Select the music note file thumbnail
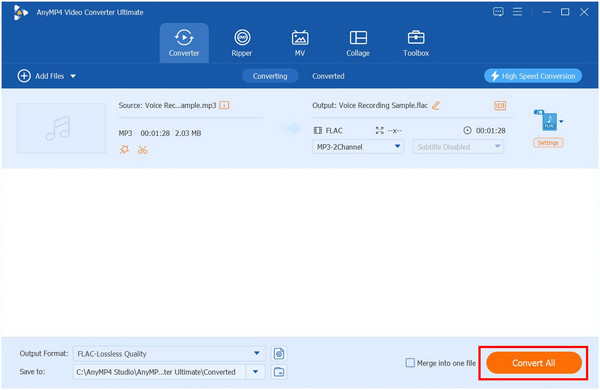Viewport: 600px width, 390px height. coord(61,128)
